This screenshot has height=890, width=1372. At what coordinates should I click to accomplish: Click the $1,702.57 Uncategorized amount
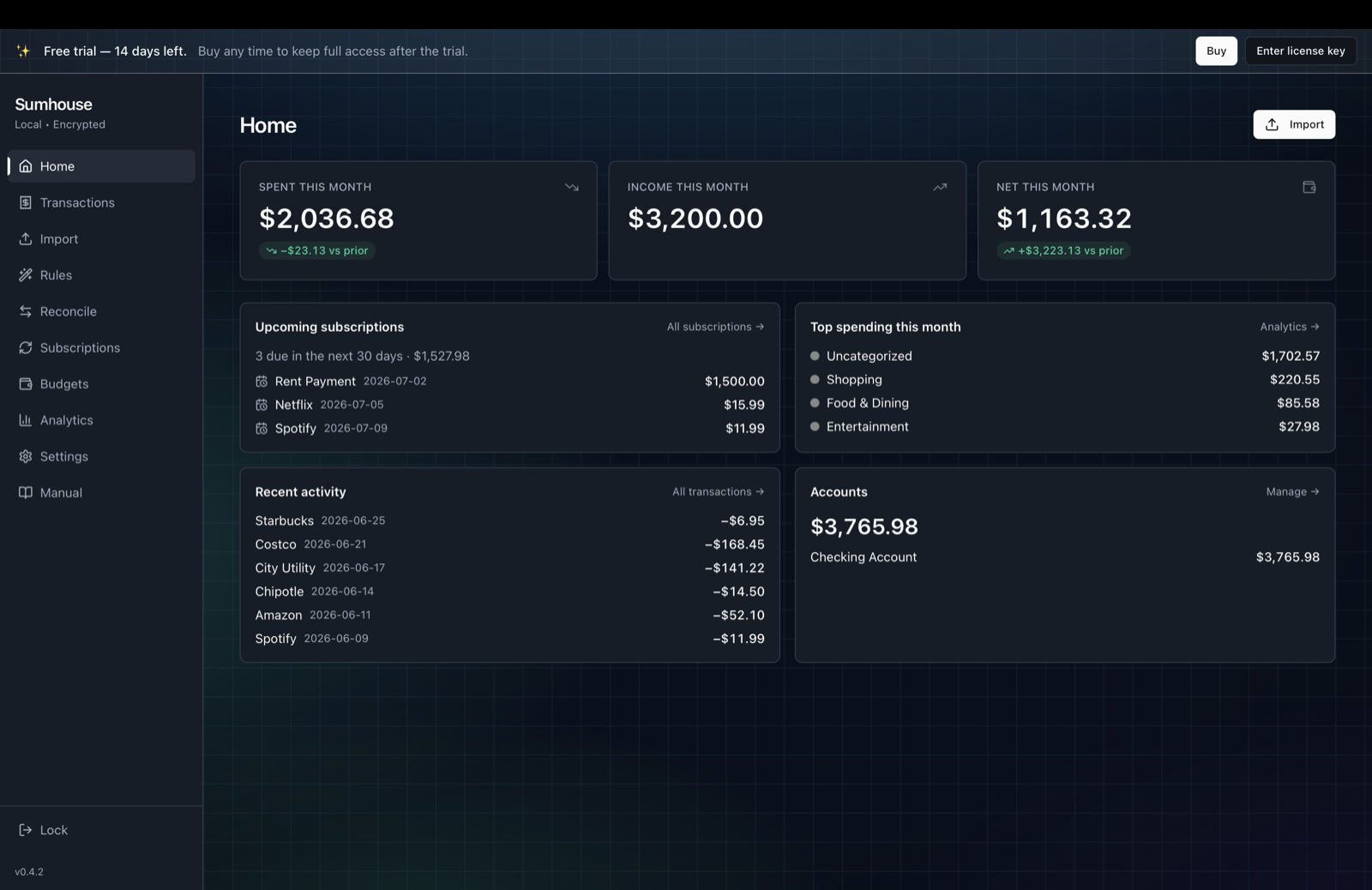(1291, 356)
